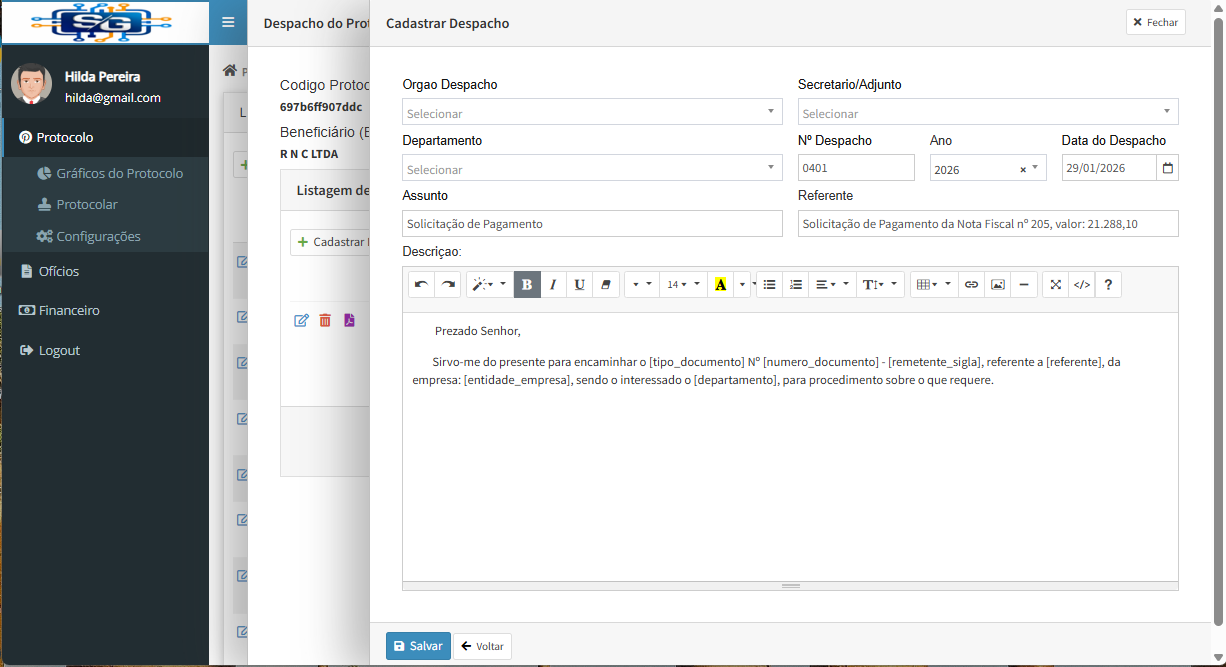Image resolution: width=1226 pixels, height=667 pixels.
Task: Toggle italic formatting
Action: 553,284
